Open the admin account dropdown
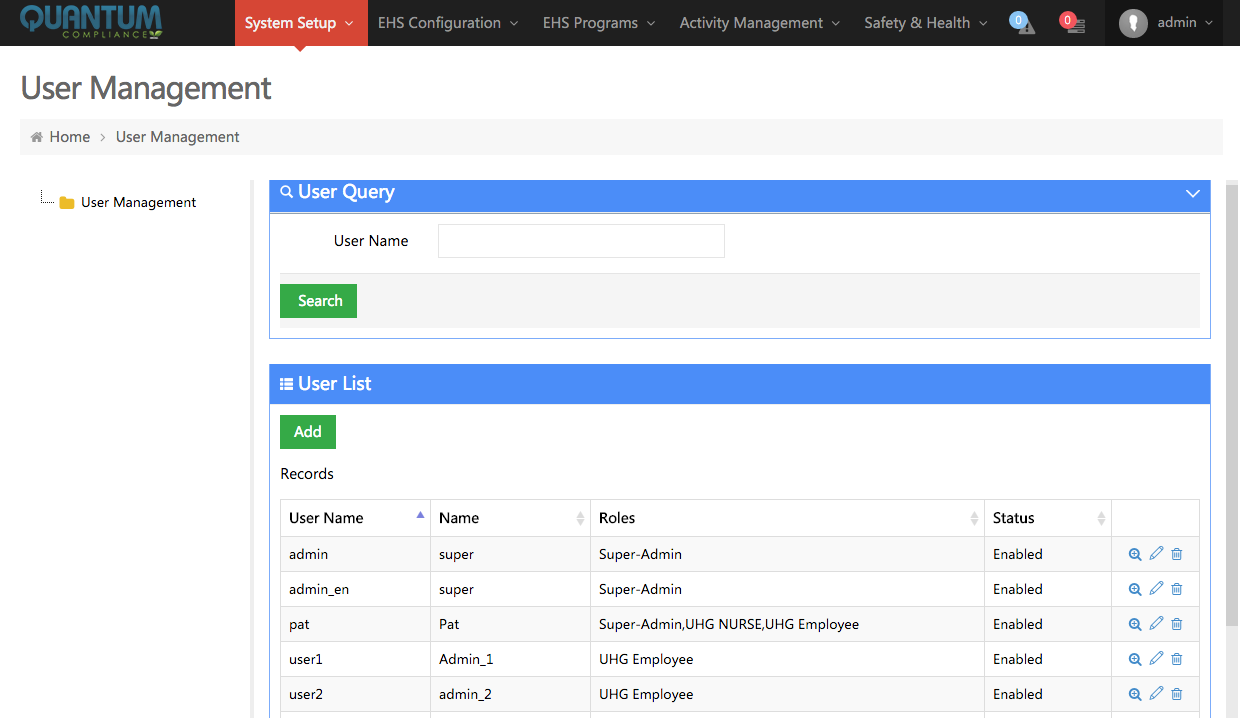The height and width of the screenshot is (718, 1240). tap(1166, 23)
